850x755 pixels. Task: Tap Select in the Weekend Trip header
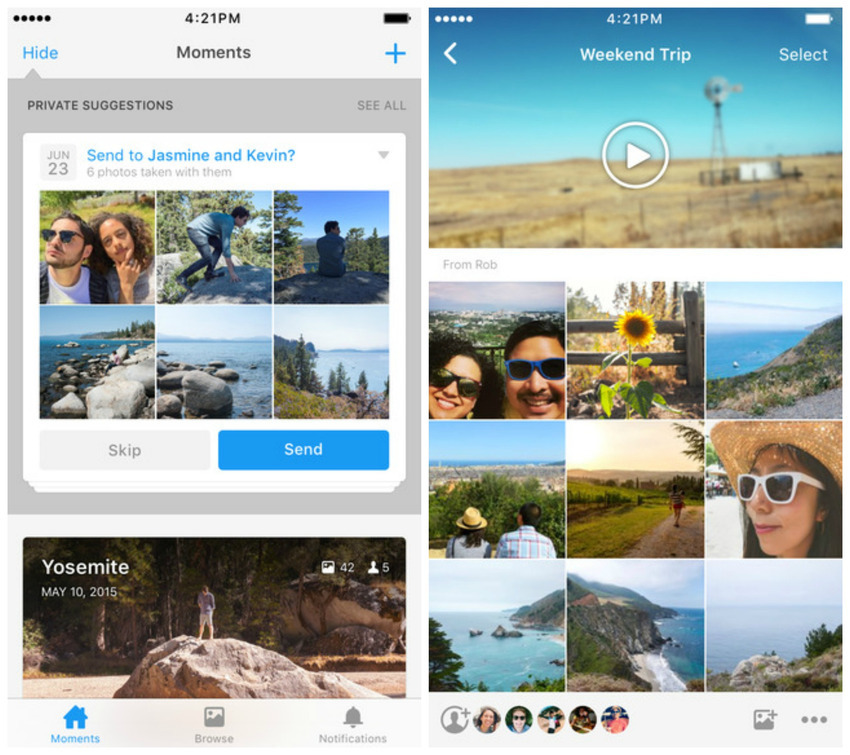(803, 55)
